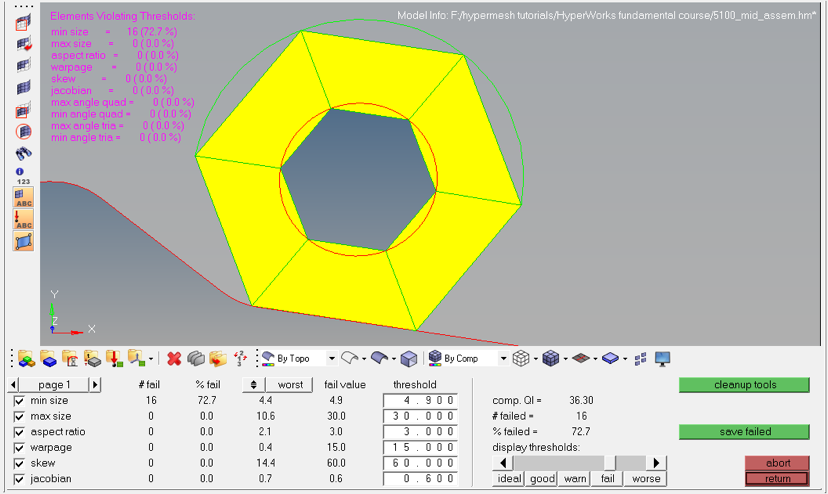Go to next criteria page arrow

95,385
